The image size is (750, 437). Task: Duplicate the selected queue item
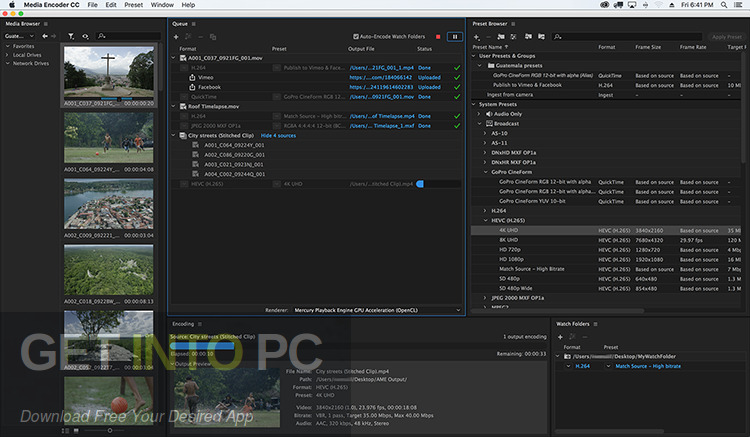coord(213,37)
